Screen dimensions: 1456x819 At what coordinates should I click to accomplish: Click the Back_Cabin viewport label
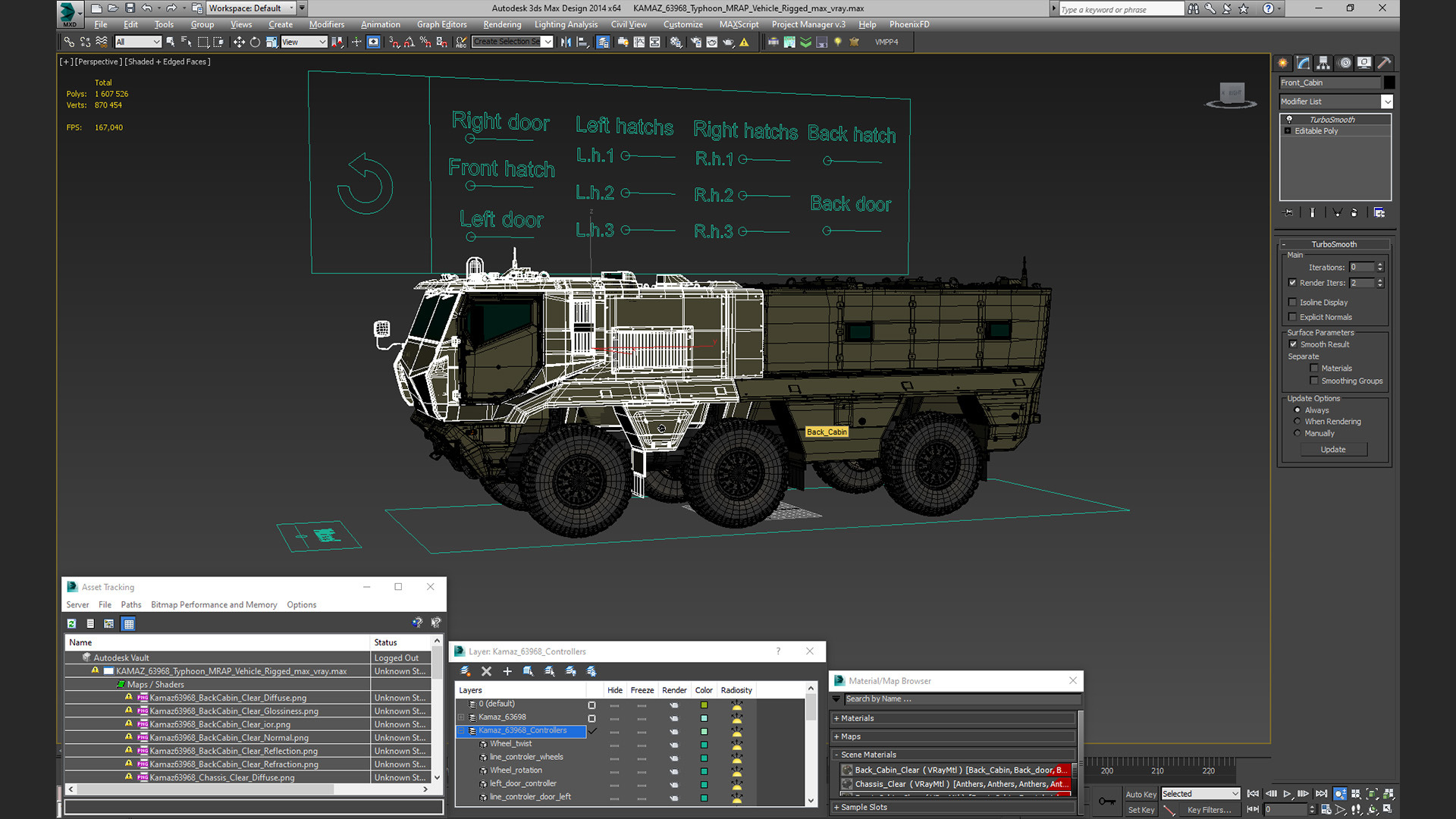(827, 432)
